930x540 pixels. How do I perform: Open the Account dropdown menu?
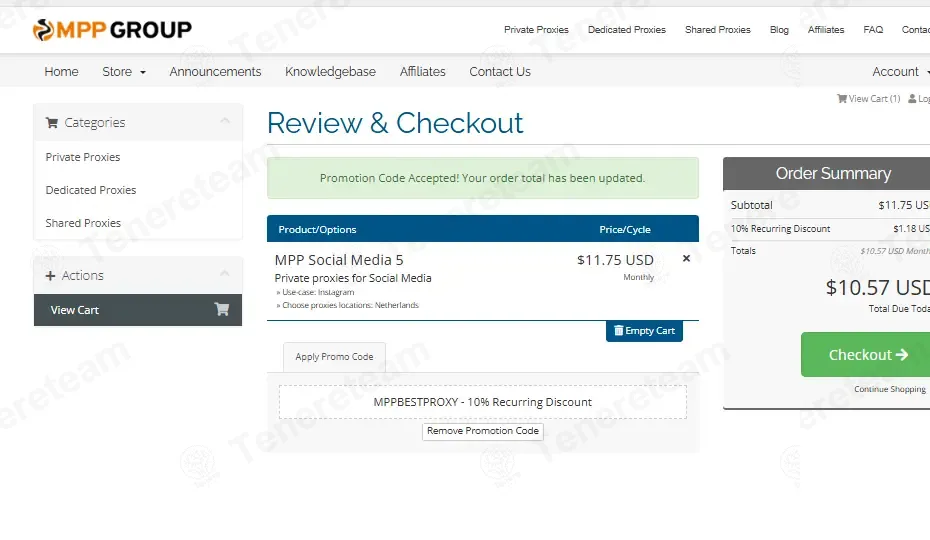pos(900,72)
